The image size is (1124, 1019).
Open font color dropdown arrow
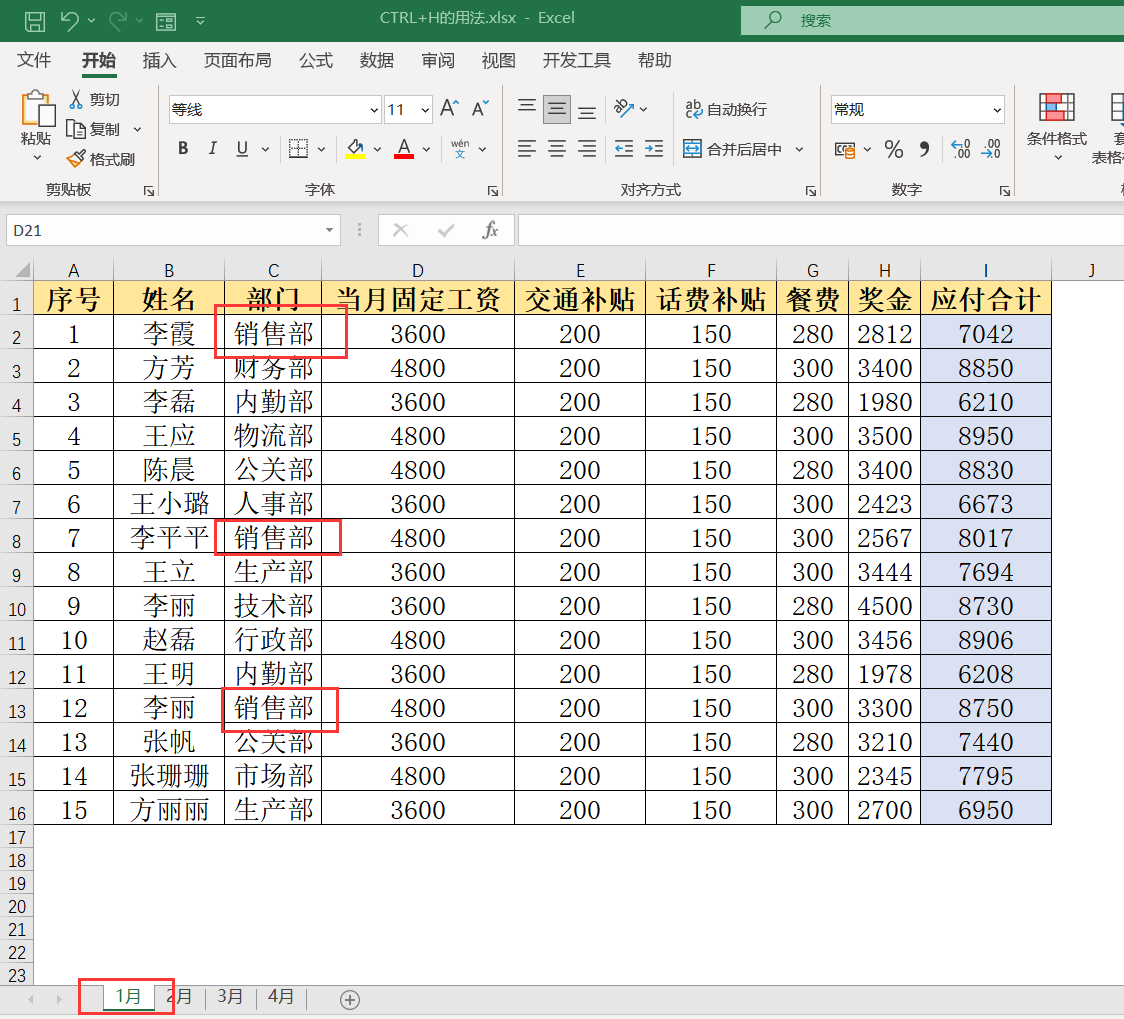(x=427, y=149)
